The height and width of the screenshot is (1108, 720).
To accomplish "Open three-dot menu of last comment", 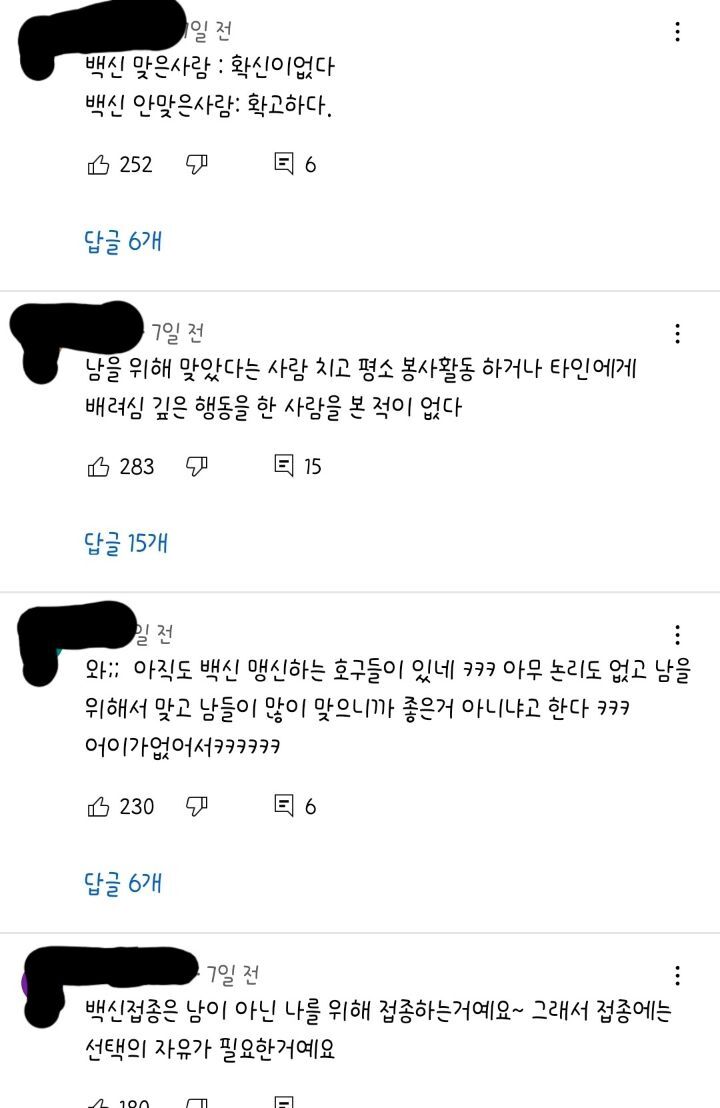I will click(678, 975).
